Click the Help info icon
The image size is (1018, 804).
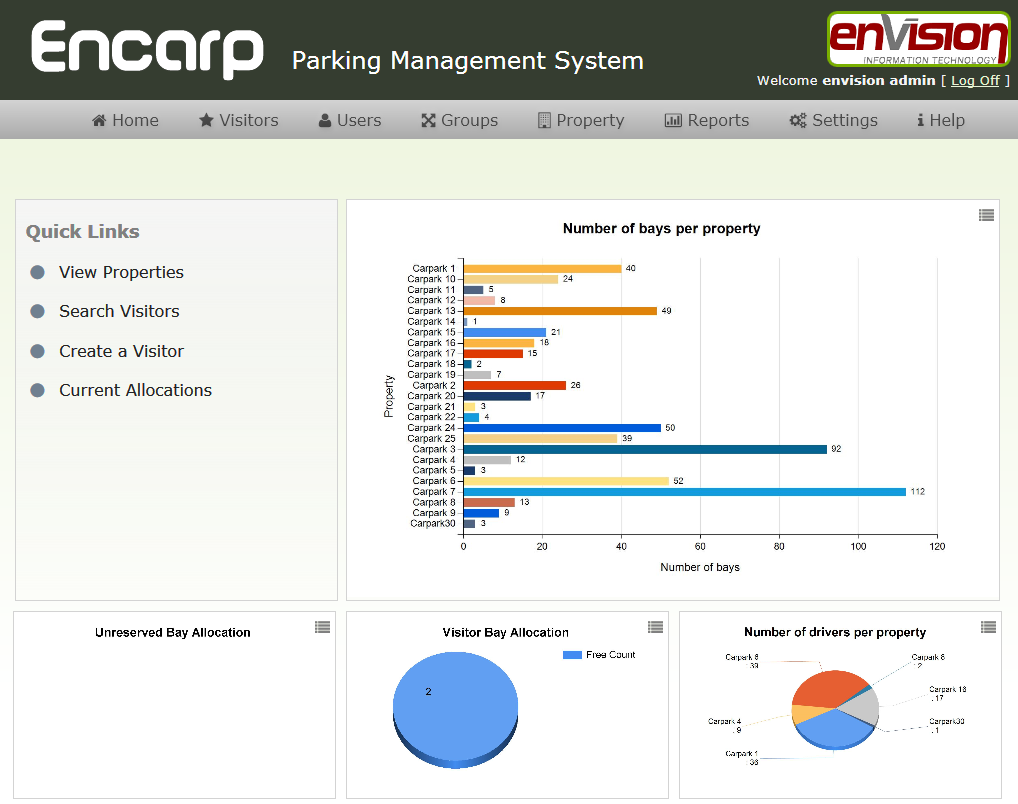[920, 121]
